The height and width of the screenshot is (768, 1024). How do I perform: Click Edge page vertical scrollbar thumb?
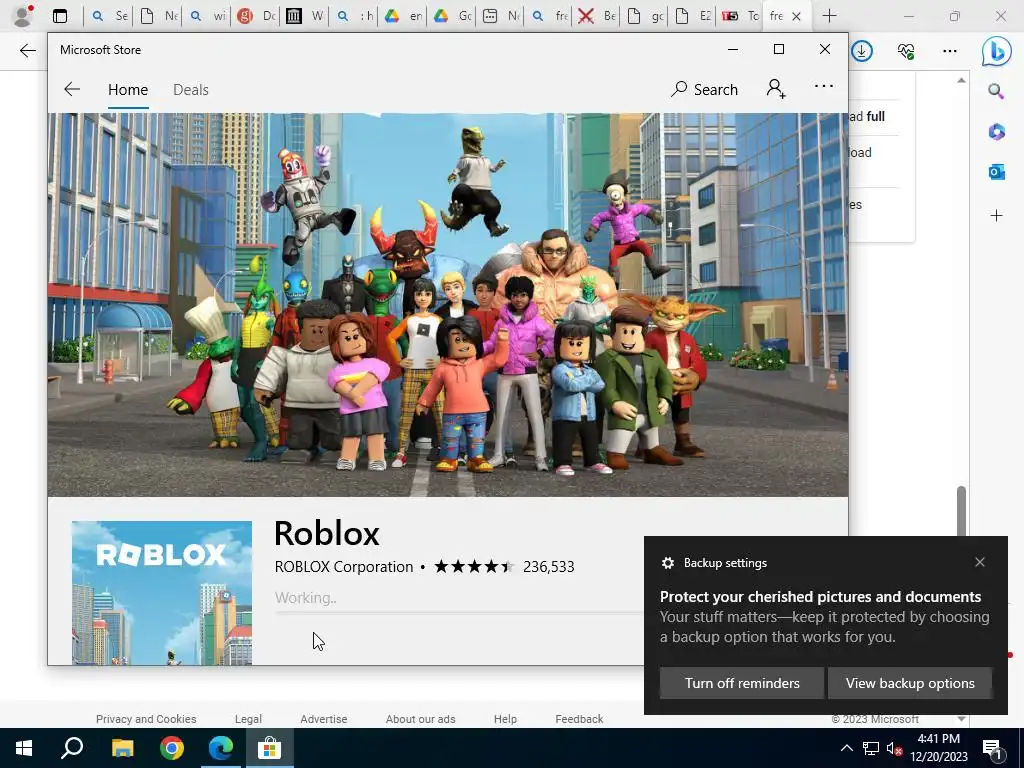[x=961, y=511]
